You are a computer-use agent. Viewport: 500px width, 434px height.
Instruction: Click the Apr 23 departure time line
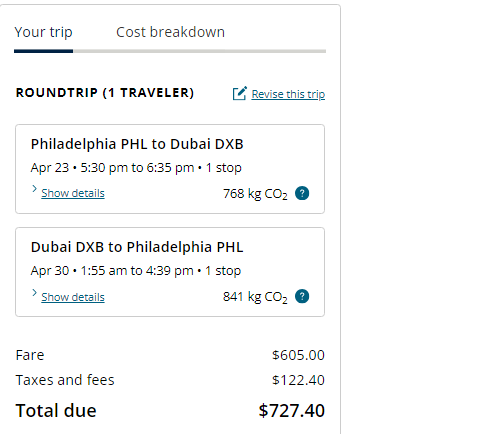point(136,168)
